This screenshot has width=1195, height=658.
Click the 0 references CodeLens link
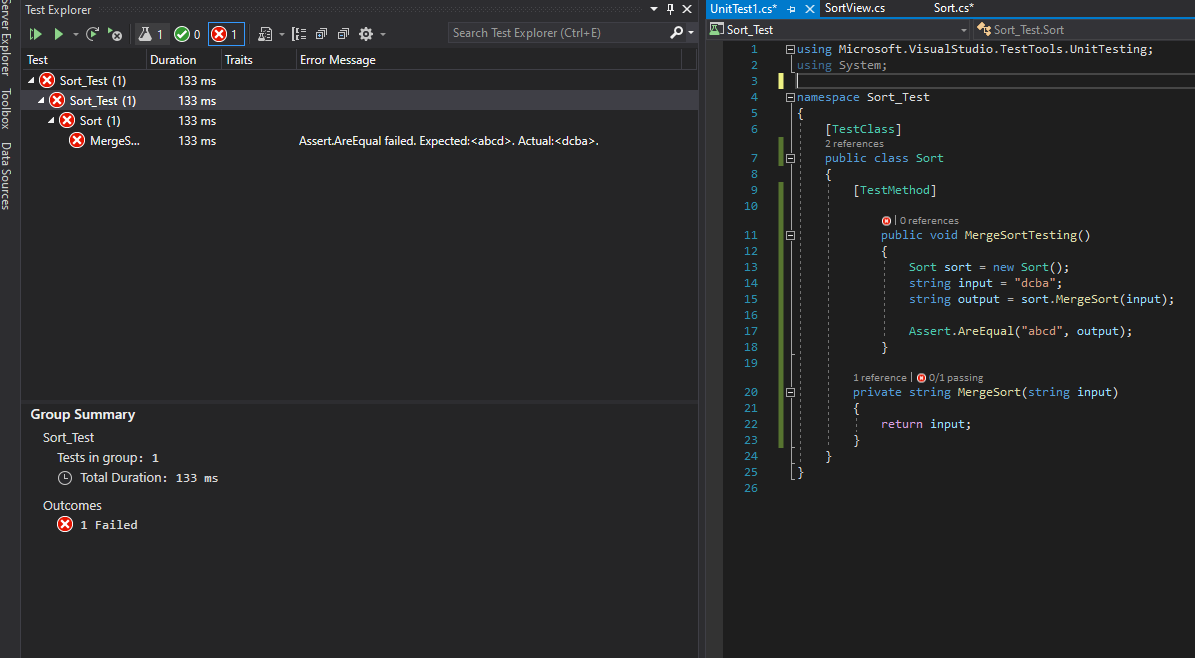pos(929,220)
